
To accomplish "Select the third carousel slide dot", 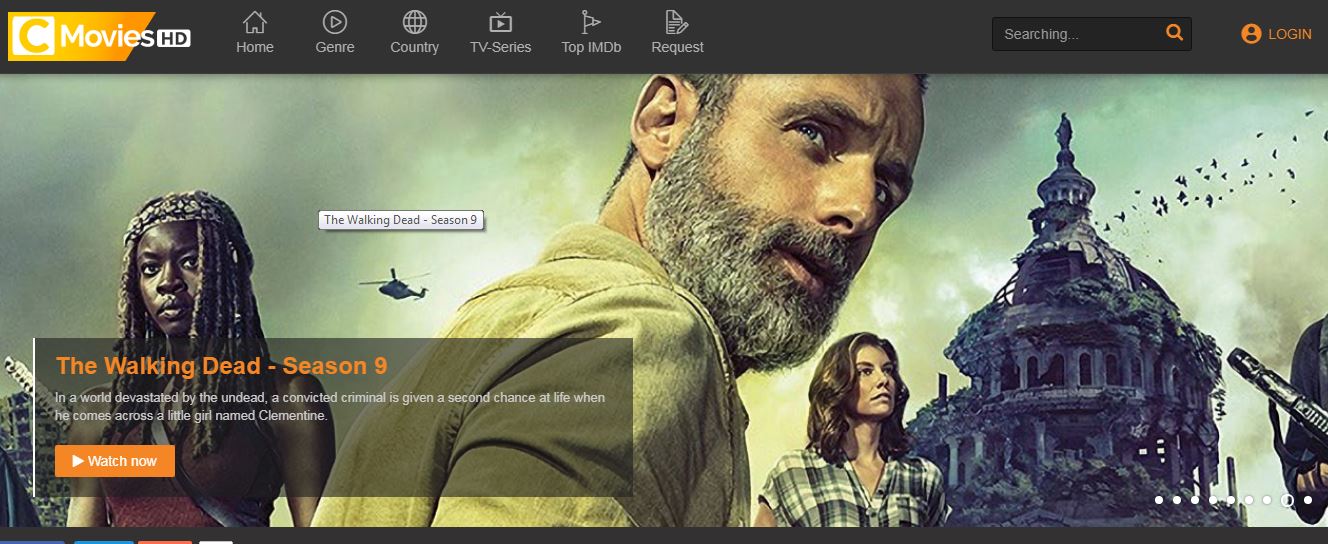I will [x=1195, y=500].
